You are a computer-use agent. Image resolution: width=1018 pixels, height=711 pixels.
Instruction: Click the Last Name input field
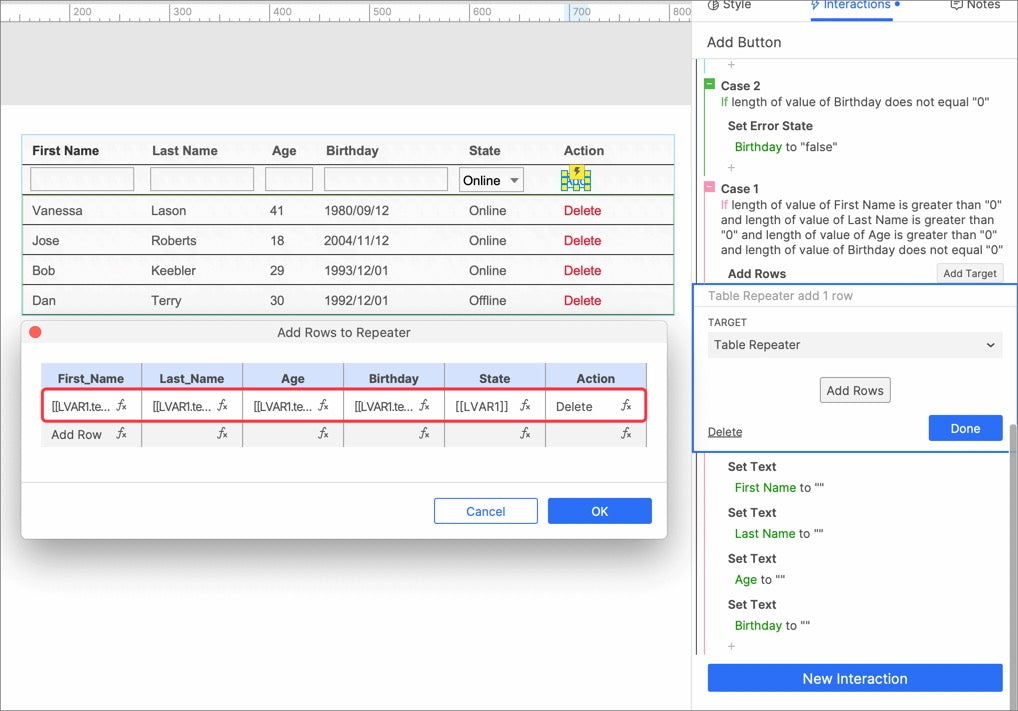pyautogui.click(x=202, y=179)
